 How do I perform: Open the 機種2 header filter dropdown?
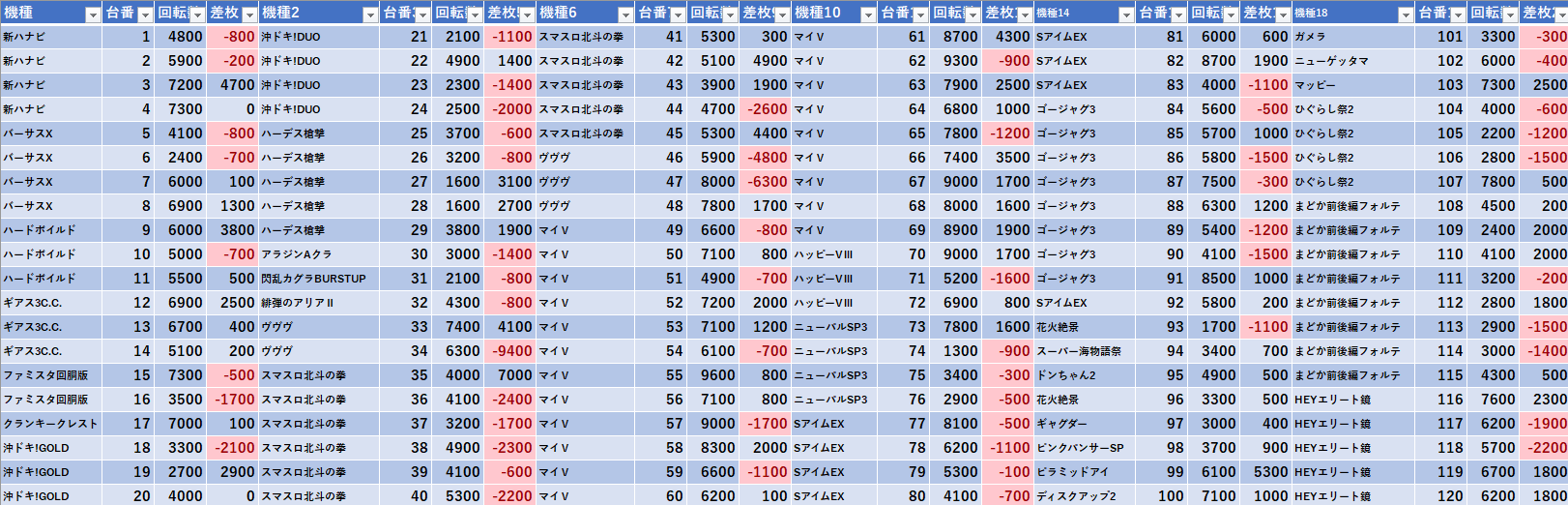(x=370, y=15)
